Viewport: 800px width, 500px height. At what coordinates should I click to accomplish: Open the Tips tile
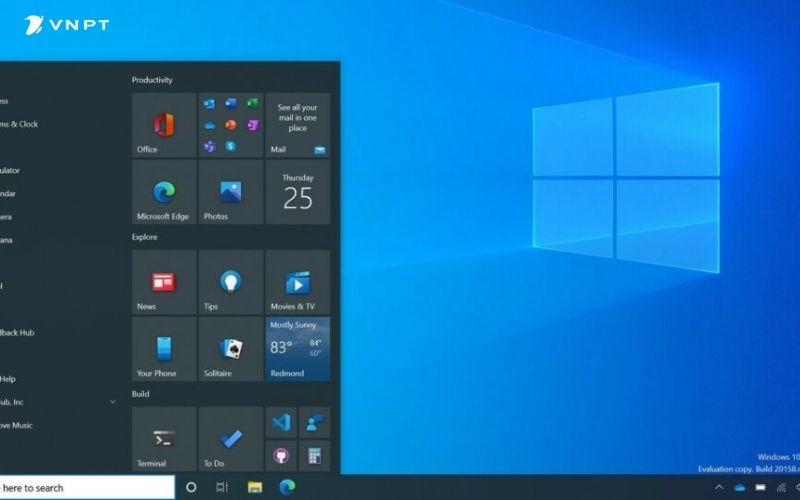click(x=231, y=282)
